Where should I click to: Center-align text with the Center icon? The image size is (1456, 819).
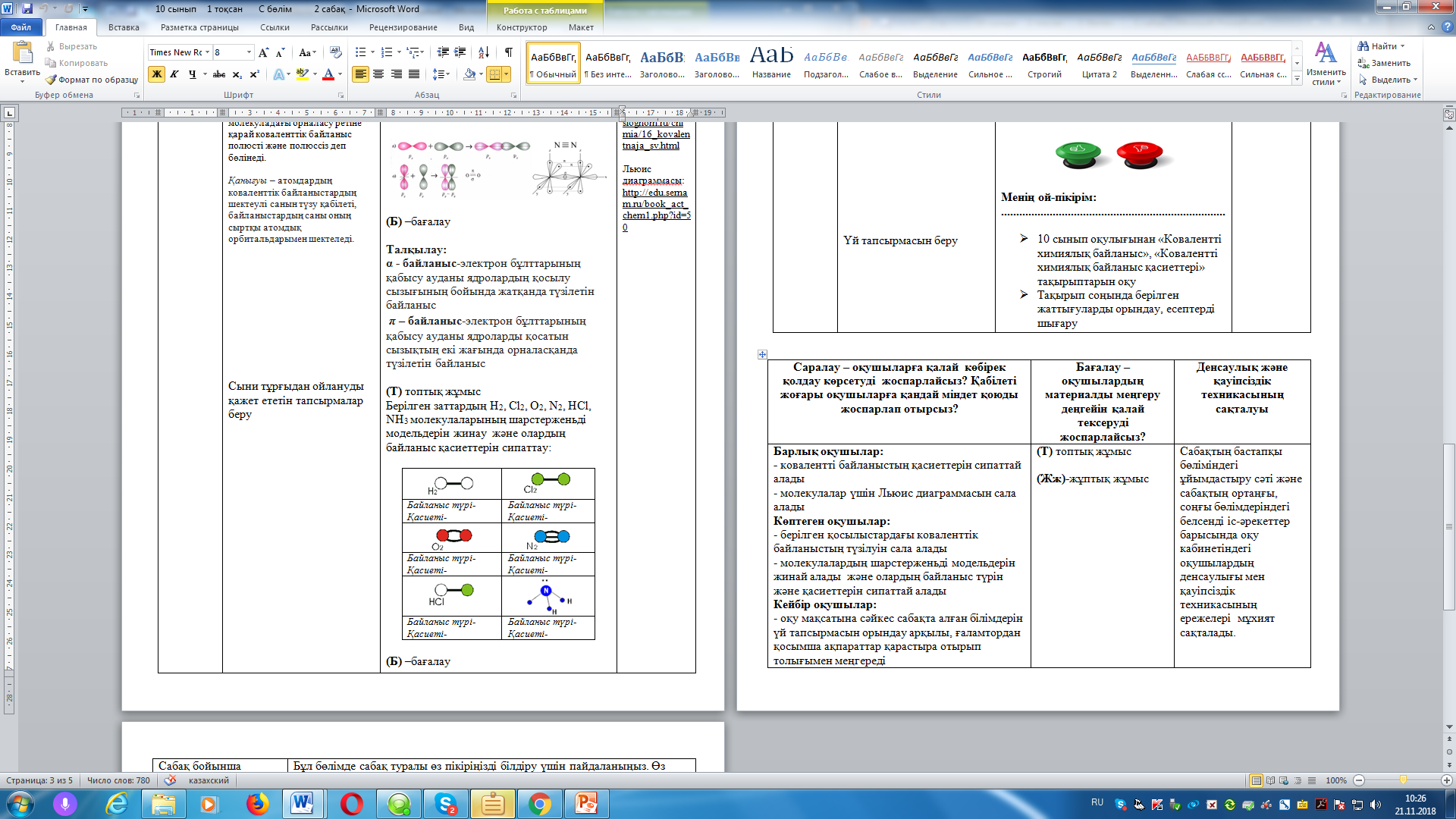coord(378,74)
